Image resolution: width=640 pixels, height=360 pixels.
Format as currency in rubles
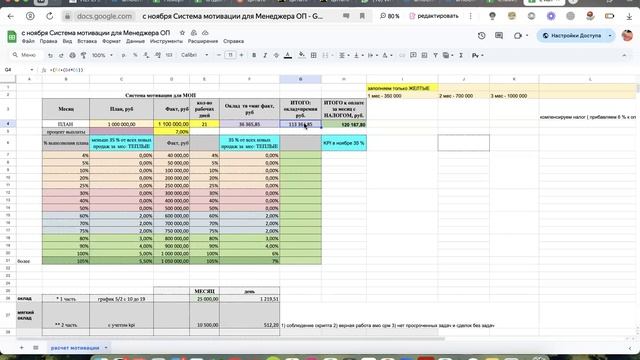[123, 55]
